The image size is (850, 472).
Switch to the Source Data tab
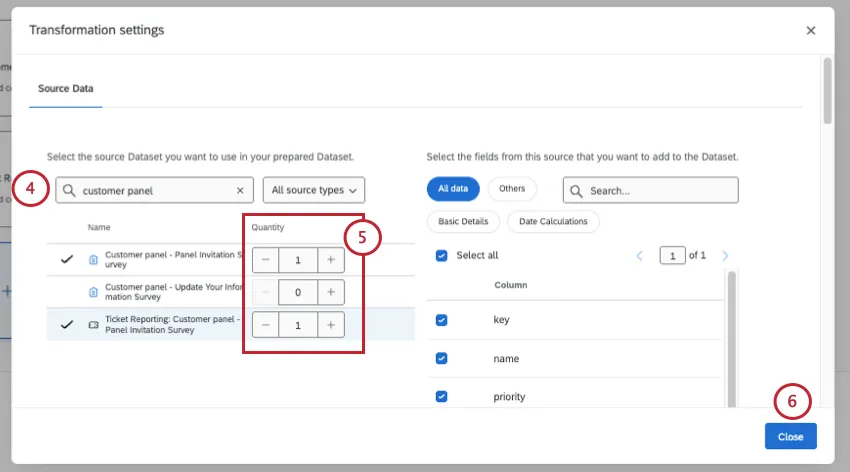[x=66, y=88]
